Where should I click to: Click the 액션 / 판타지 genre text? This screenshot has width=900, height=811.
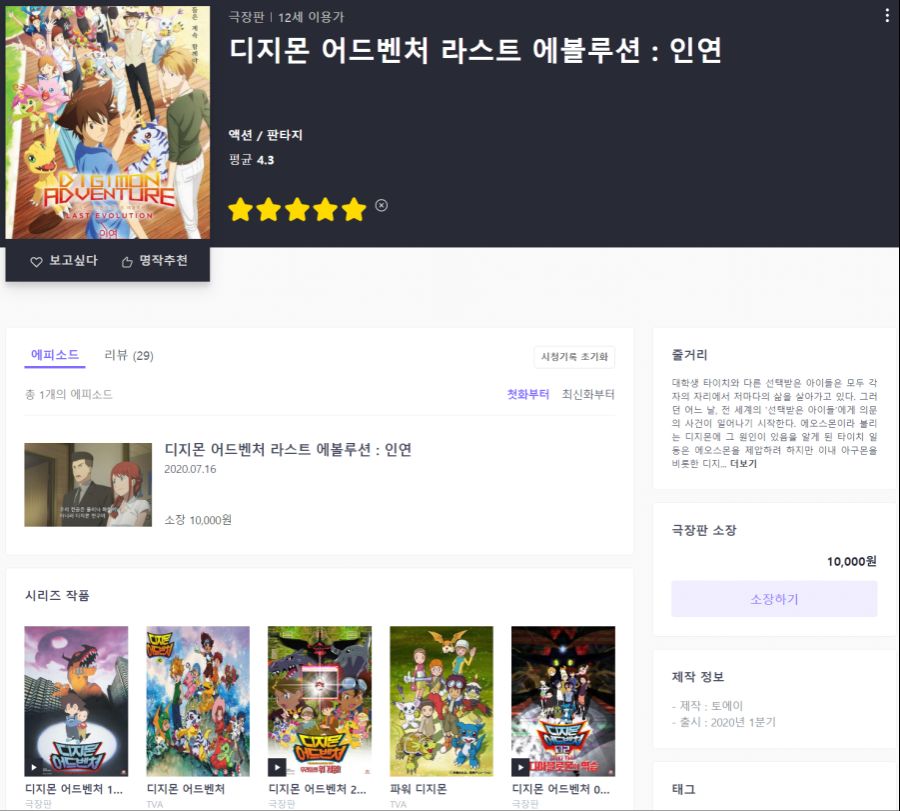pyautogui.click(x=266, y=135)
